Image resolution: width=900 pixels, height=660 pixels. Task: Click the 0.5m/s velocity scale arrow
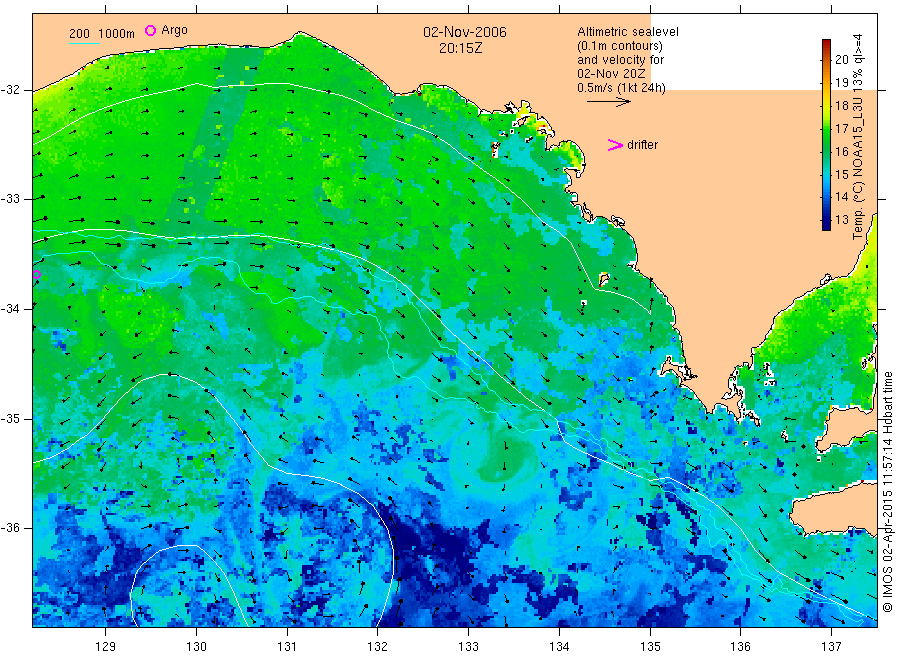[x=608, y=102]
